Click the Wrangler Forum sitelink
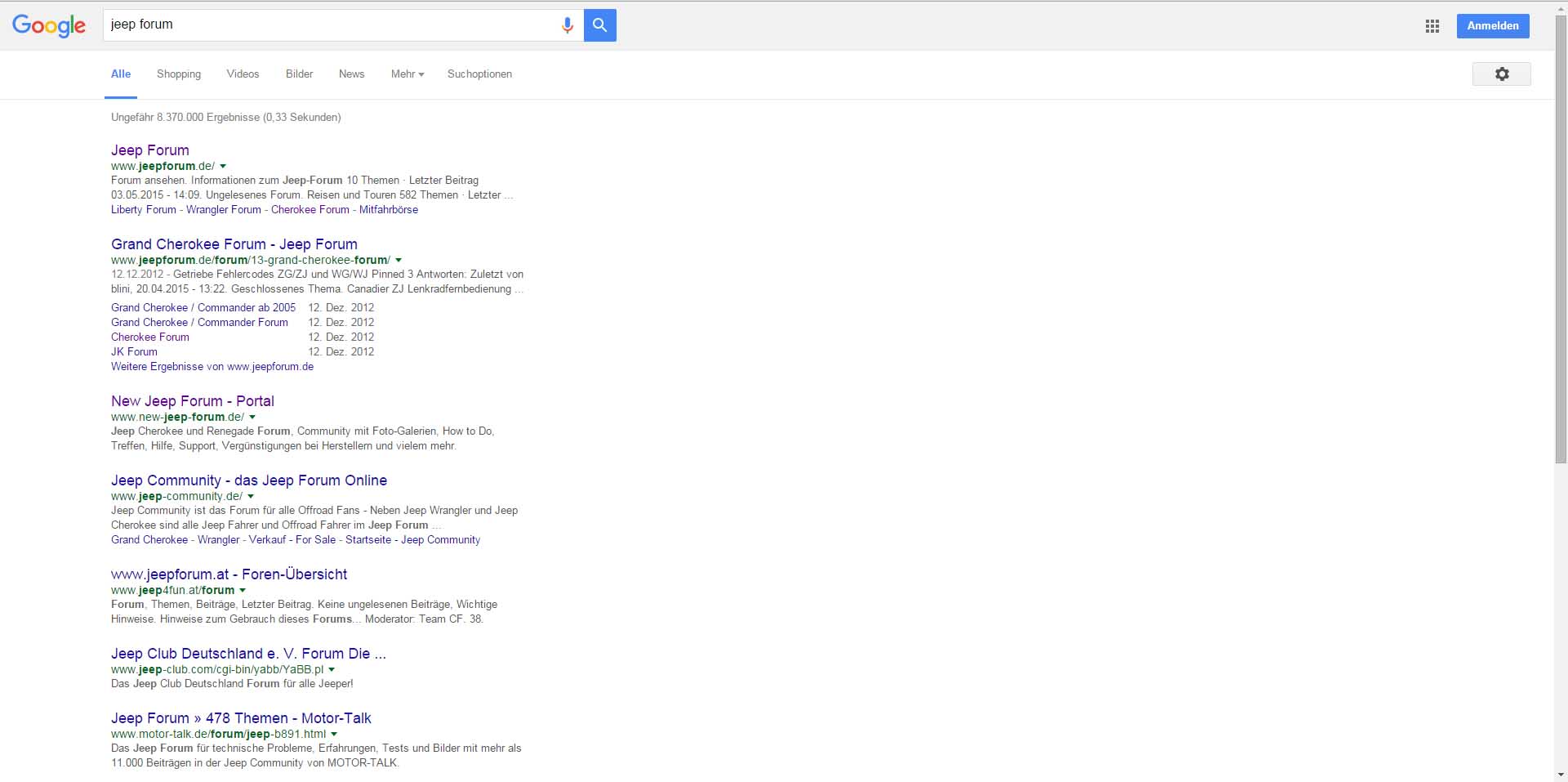 point(224,210)
